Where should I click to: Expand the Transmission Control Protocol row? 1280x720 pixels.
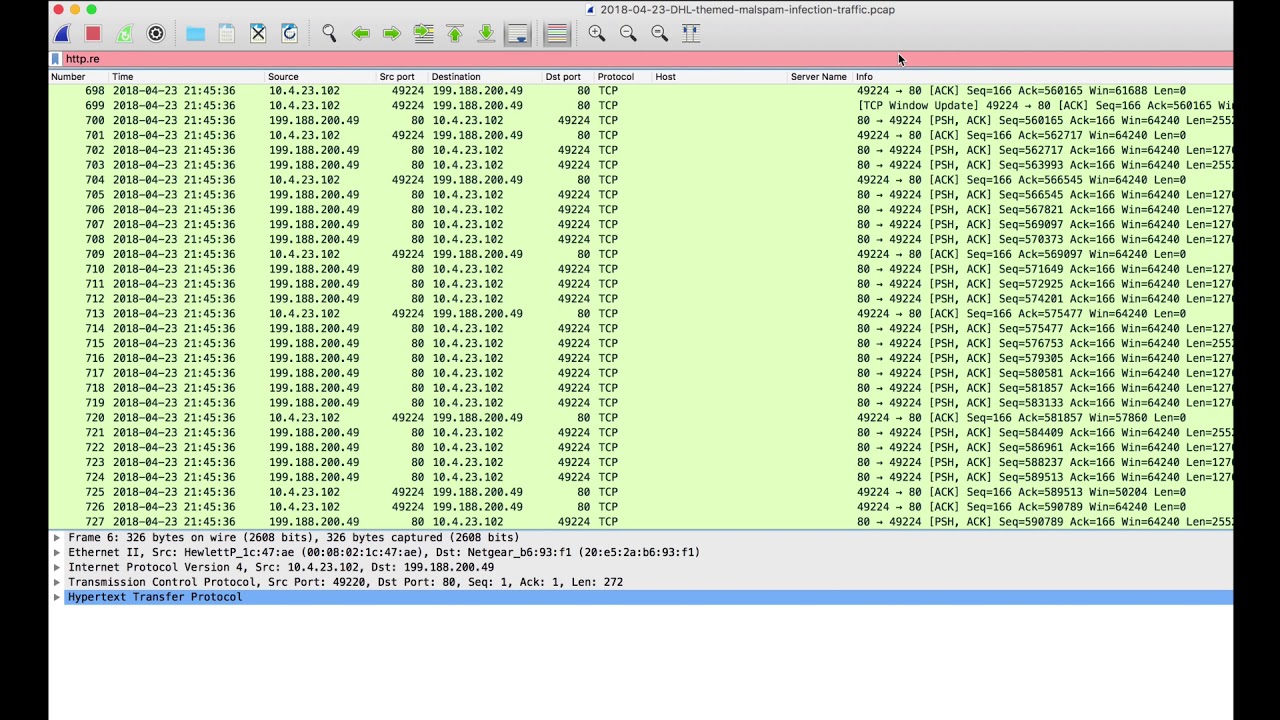point(57,582)
